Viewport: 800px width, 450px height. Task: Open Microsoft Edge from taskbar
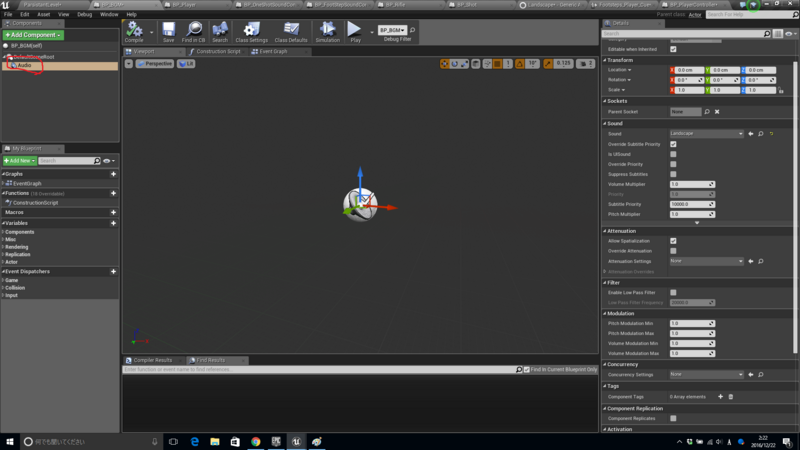pyautogui.click(x=194, y=442)
